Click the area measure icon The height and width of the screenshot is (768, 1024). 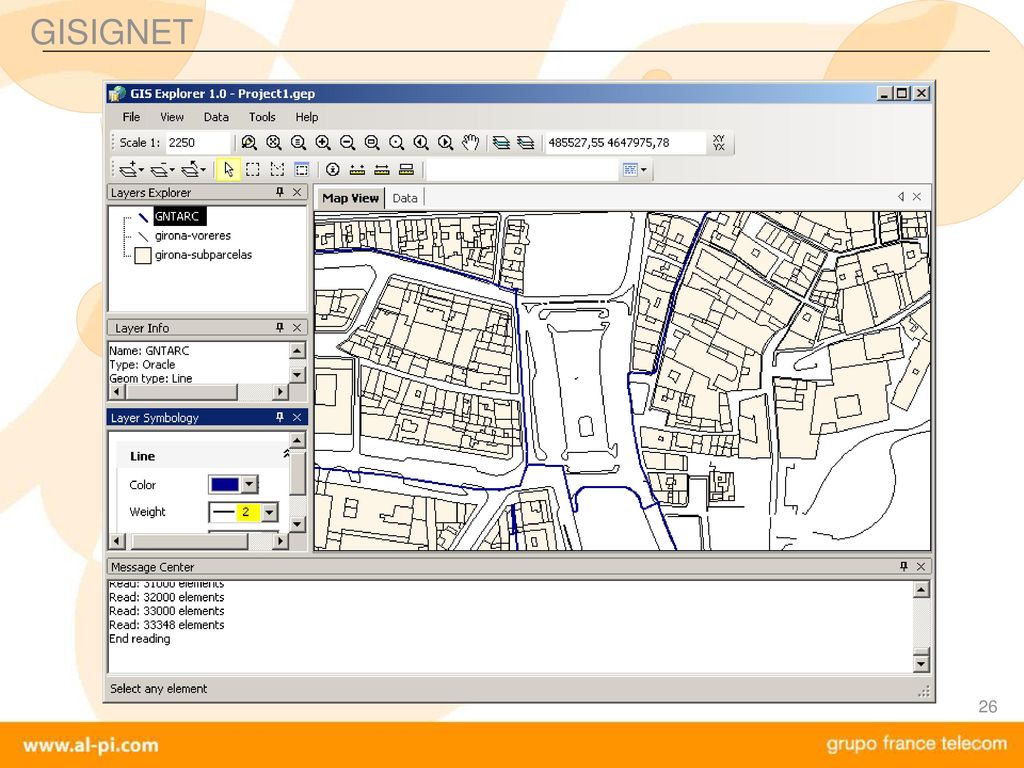click(x=406, y=170)
